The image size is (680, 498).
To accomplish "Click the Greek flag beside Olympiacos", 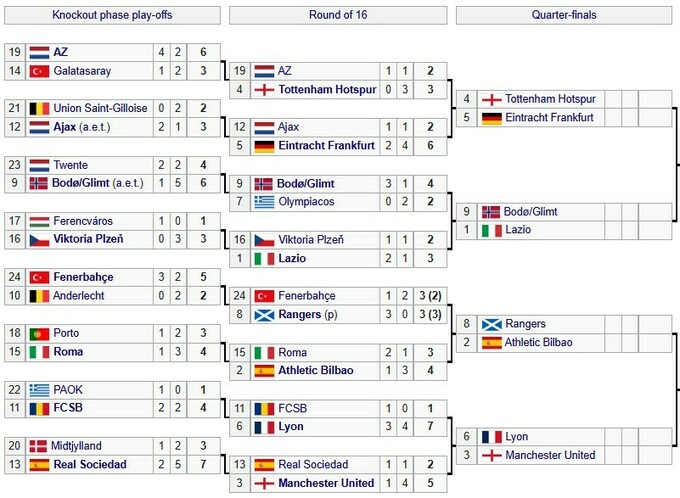I will tap(264, 202).
